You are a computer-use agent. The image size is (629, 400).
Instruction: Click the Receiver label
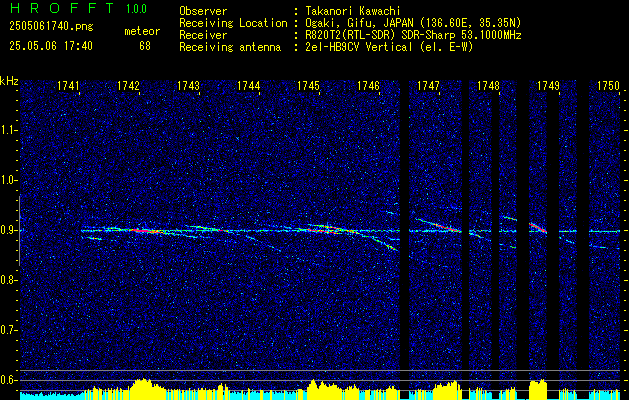pyautogui.click(x=203, y=35)
